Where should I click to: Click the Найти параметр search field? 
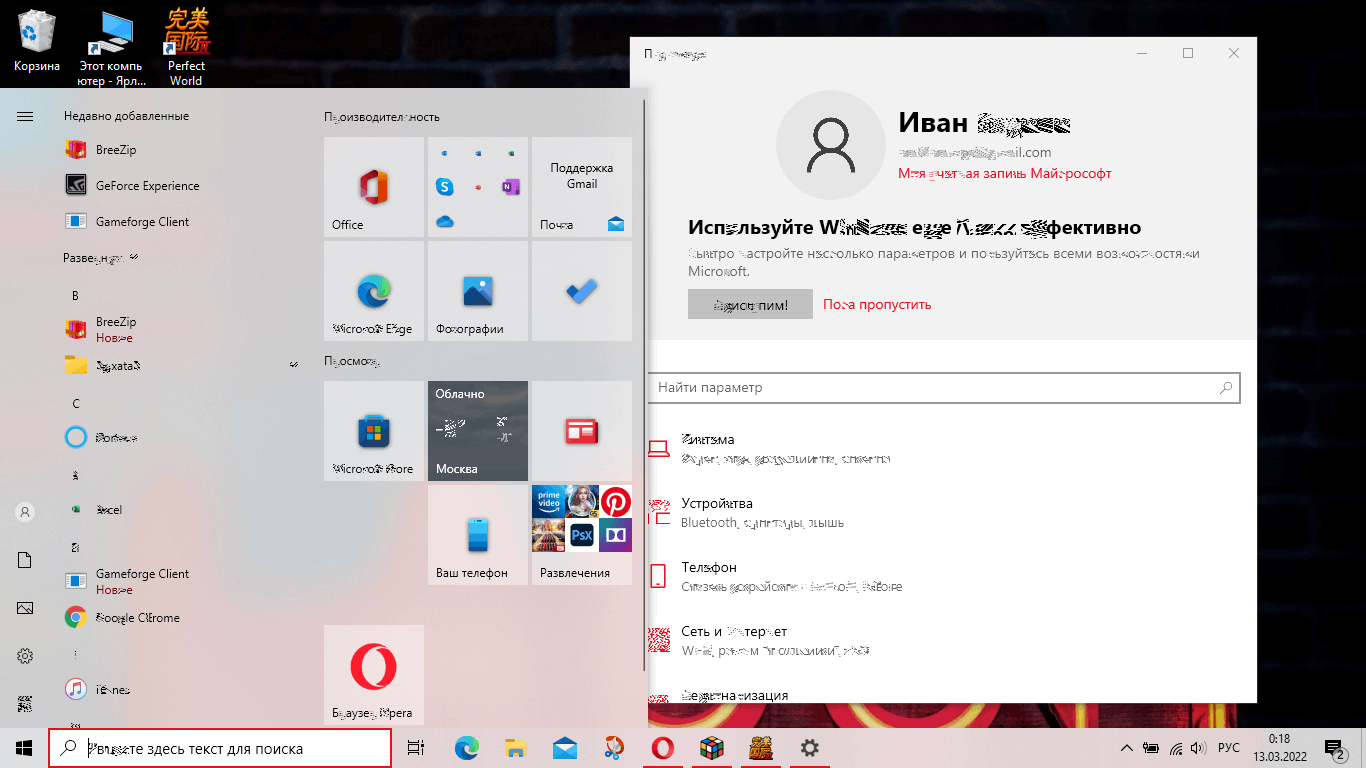tap(944, 387)
